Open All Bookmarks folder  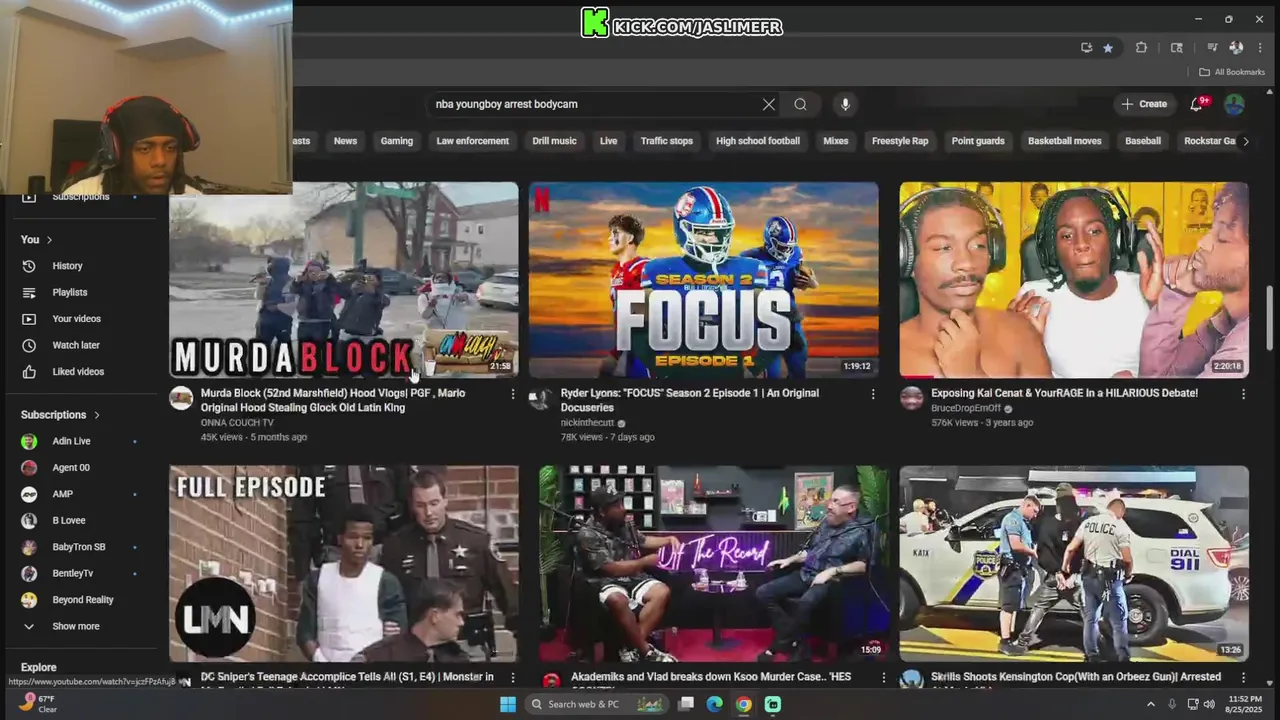(1232, 72)
